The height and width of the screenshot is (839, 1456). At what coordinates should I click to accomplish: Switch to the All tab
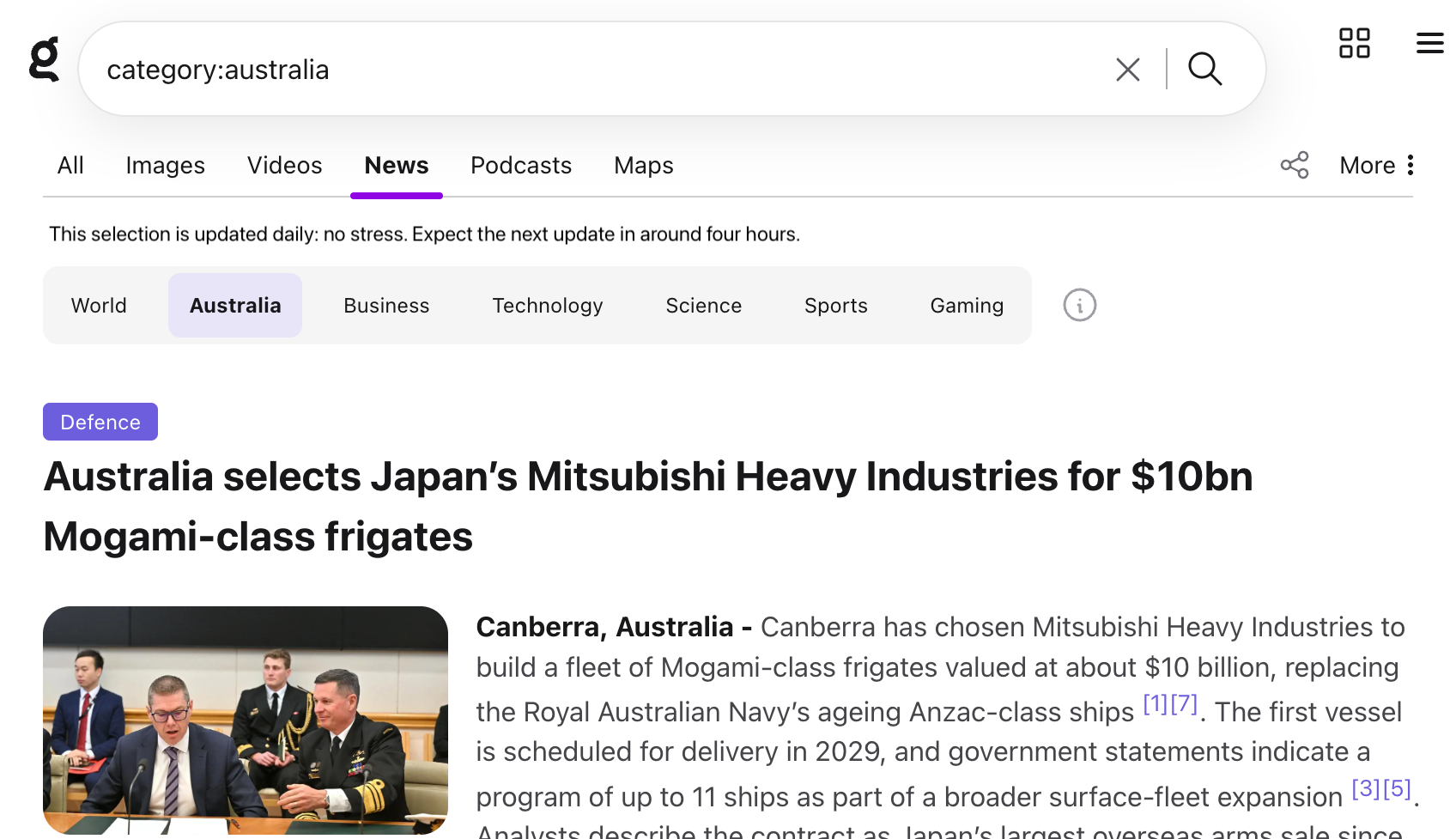click(x=70, y=165)
